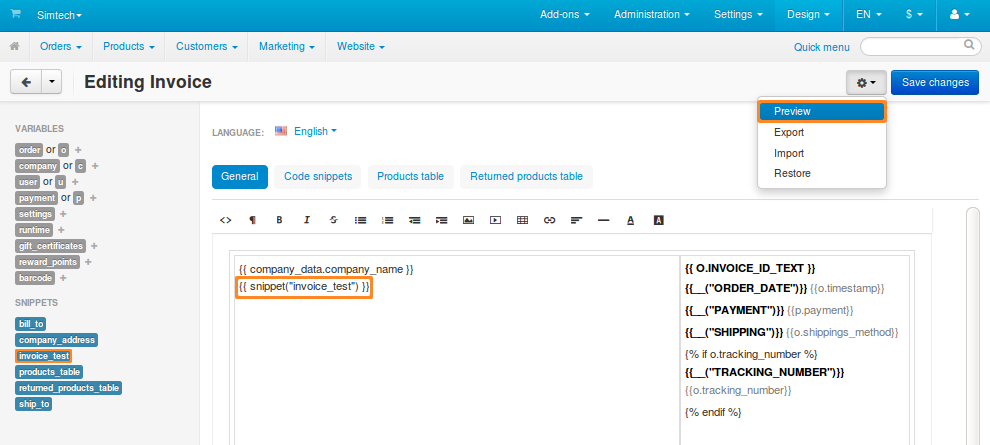This screenshot has width=990, height=445.
Task: Open the Simtech vendor dropdown
Action: coord(59,15)
